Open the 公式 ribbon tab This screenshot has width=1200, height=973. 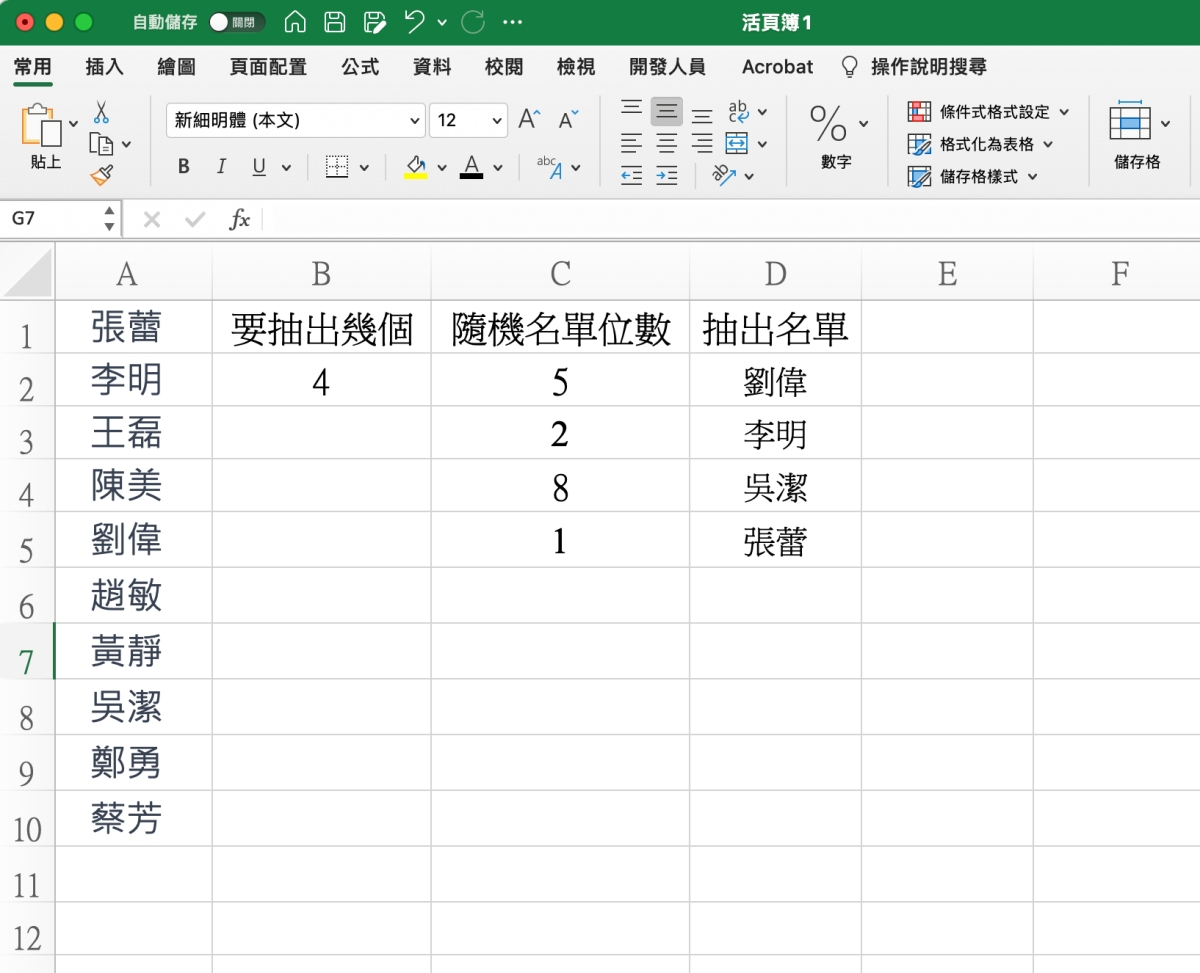click(x=360, y=67)
